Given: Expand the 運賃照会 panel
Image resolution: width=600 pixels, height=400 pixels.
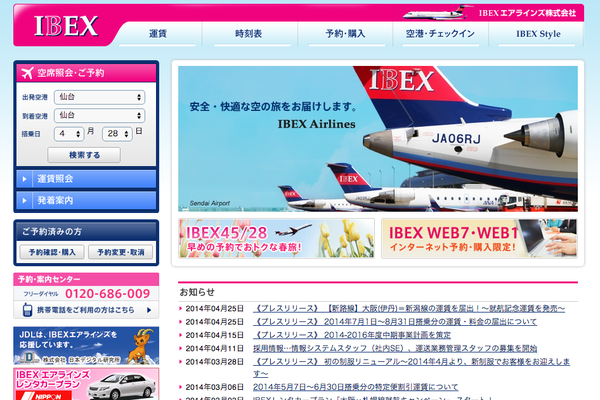Looking at the screenshot, I should pyautogui.click(x=86, y=179).
